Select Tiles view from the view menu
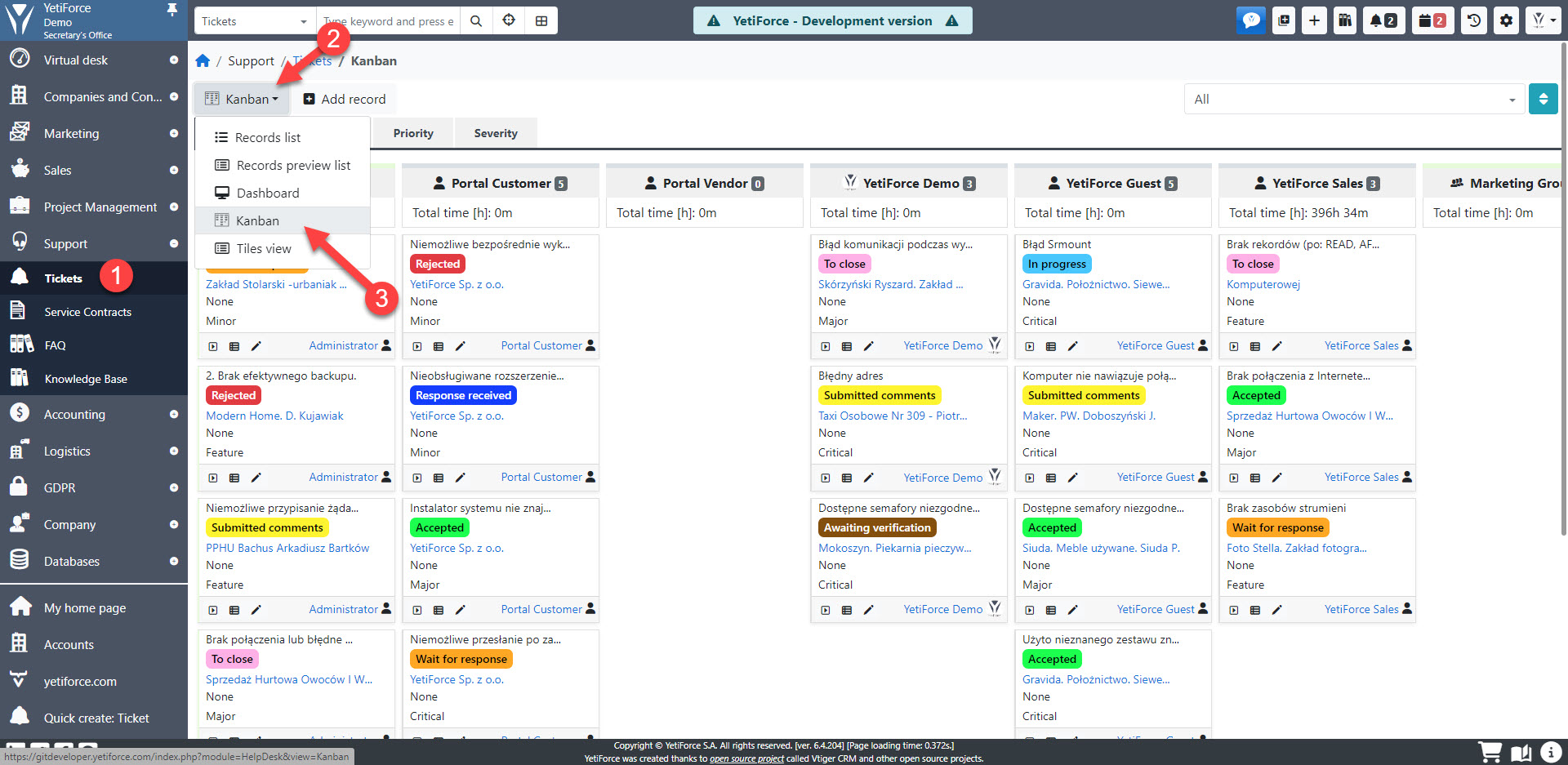Image resolution: width=1568 pixels, height=765 pixels. tap(283, 248)
